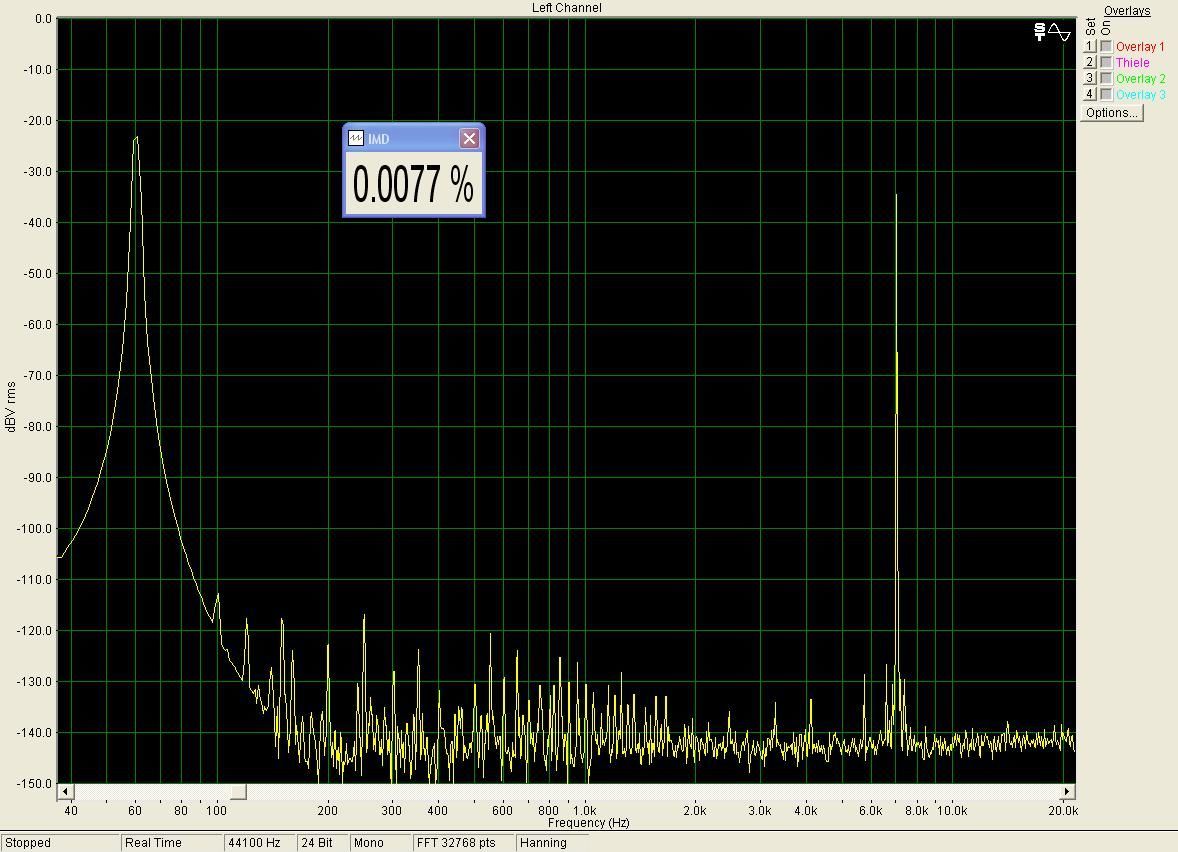1178x852 pixels.
Task: Click the frequency axis scrollbar thumb
Action: click(238, 792)
